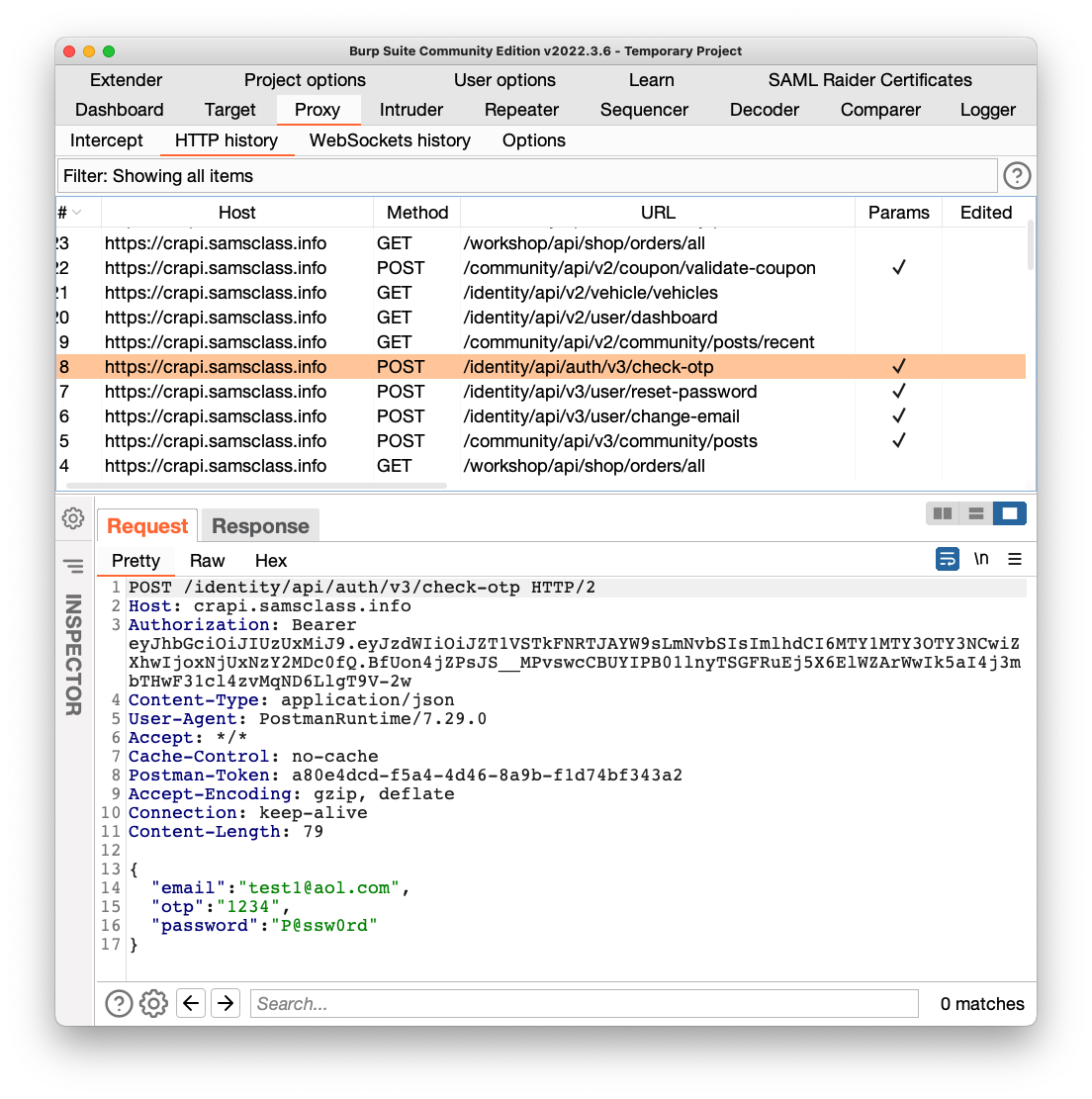Select the Request tab

147,525
